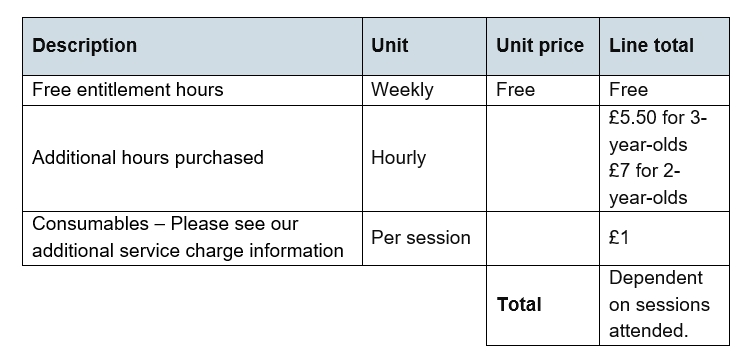Screen dimensions: 742x363
Task: Select the Unit column header cell
Action: click(424, 46)
